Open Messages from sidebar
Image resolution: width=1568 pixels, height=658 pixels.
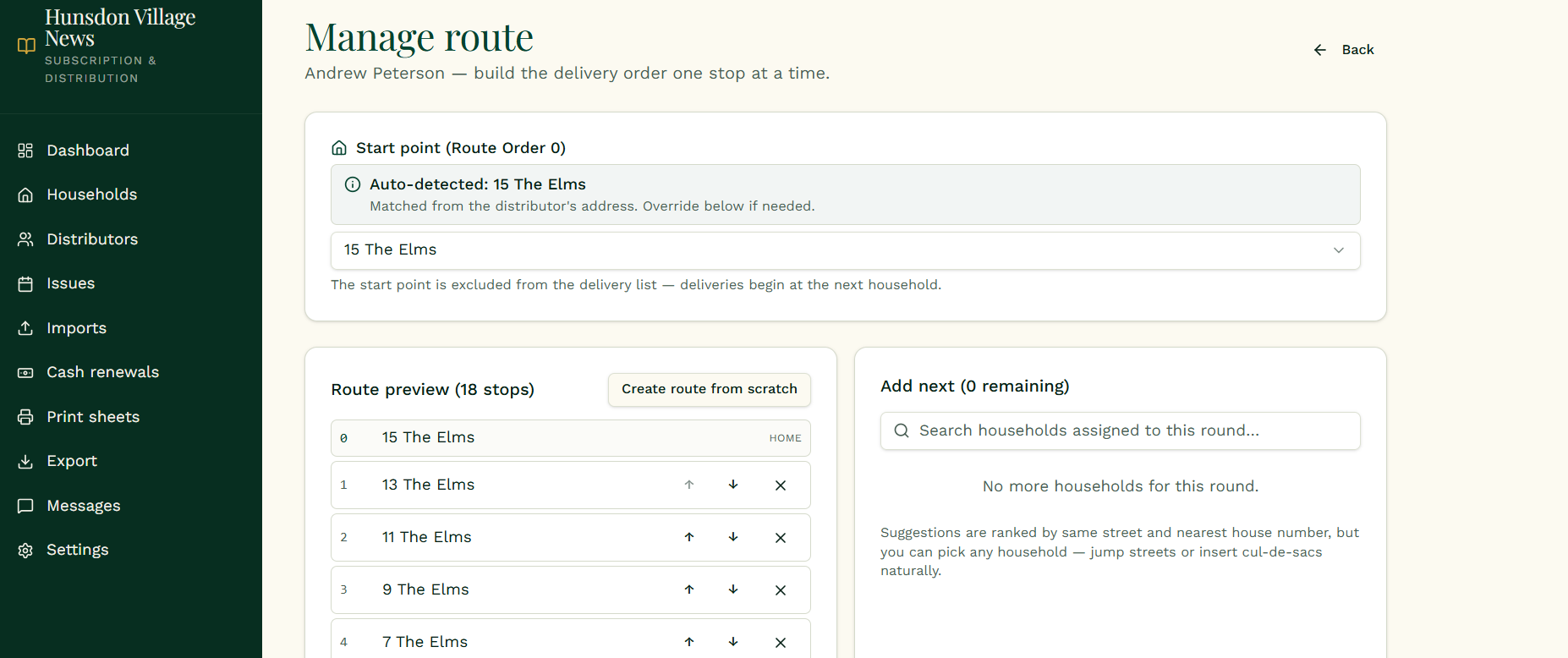pyautogui.click(x=83, y=506)
